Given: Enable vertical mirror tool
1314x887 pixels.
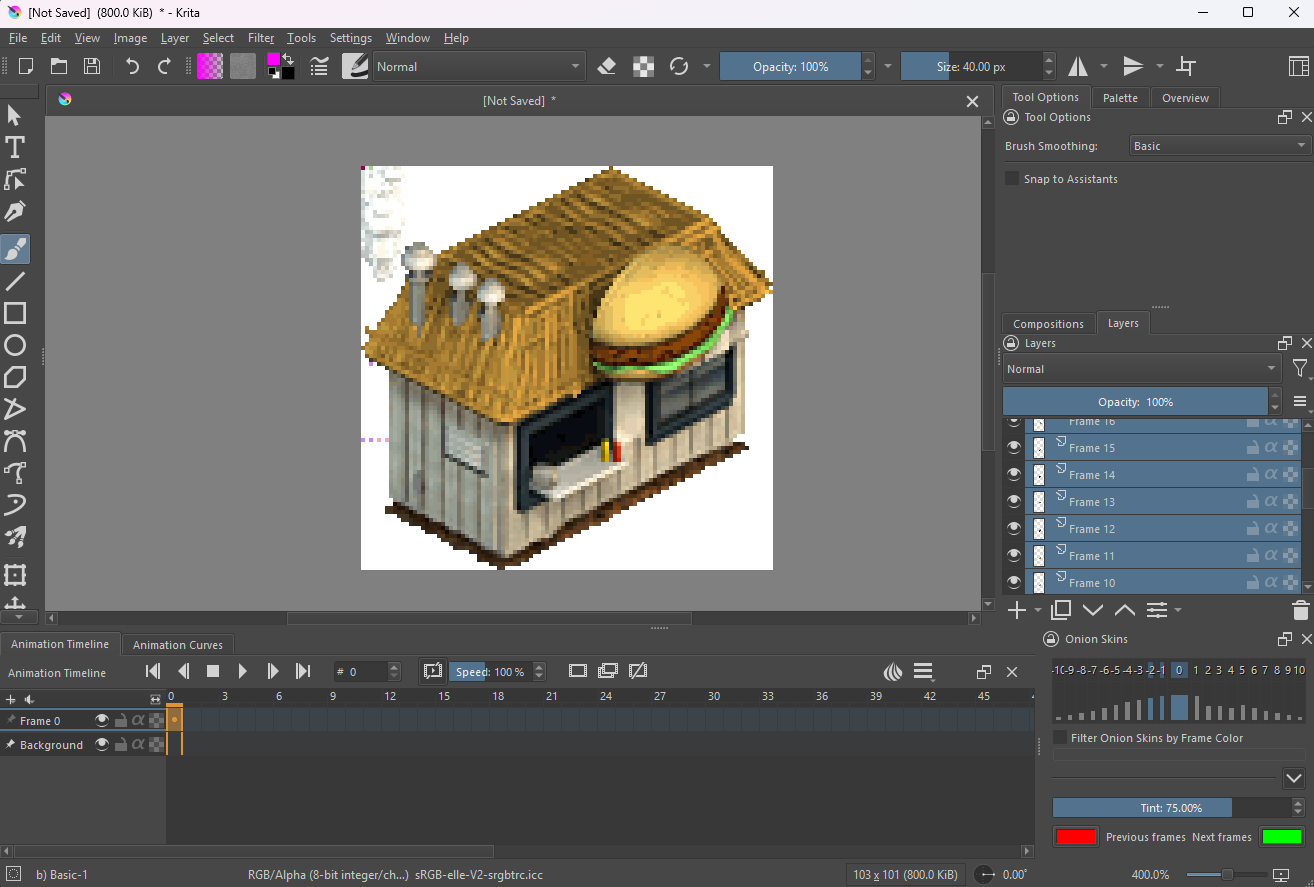Looking at the screenshot, I should tap(1133, 66).
